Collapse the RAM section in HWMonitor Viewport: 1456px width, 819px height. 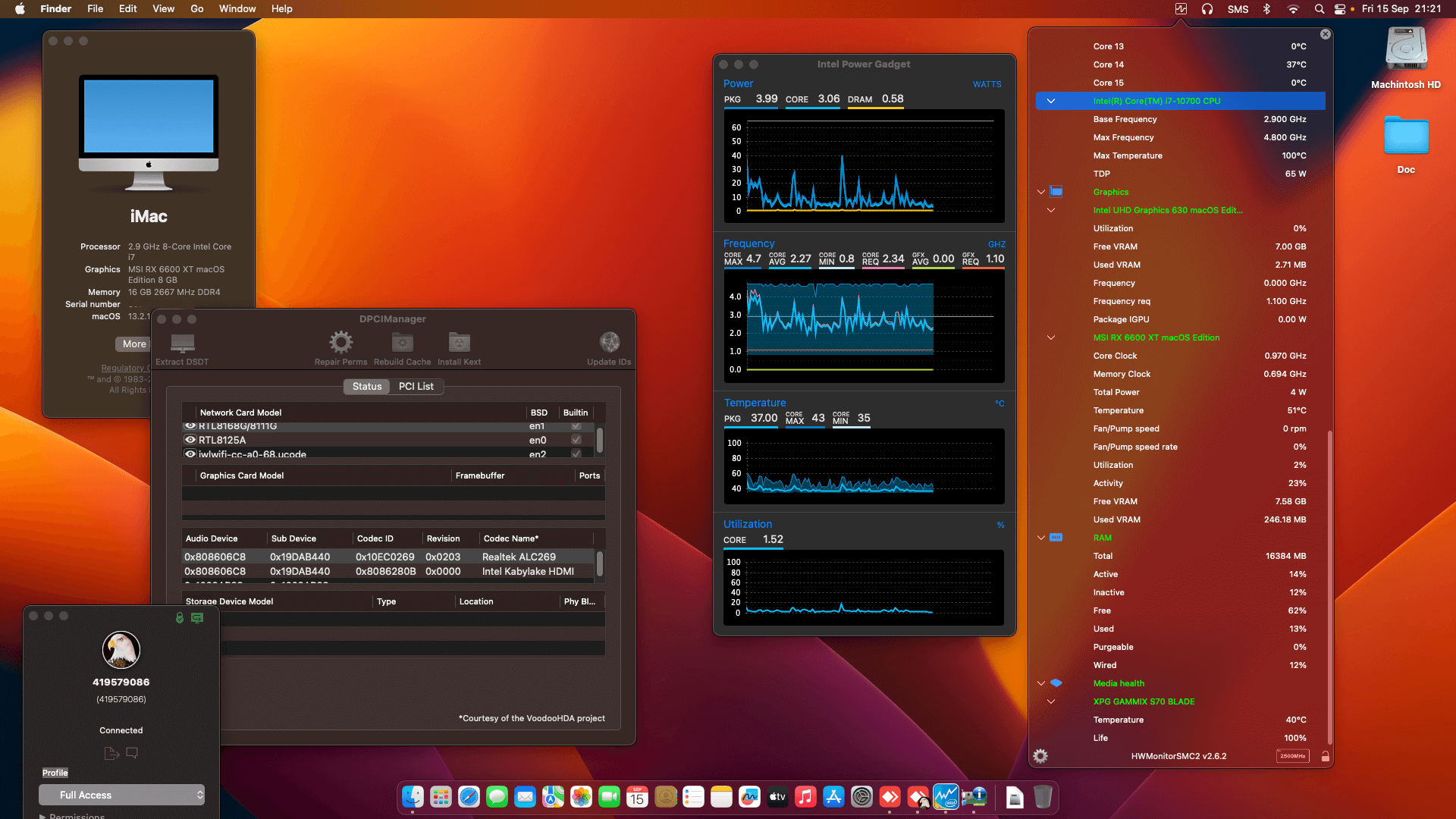pyautogui.click(x=1040, y=538)
